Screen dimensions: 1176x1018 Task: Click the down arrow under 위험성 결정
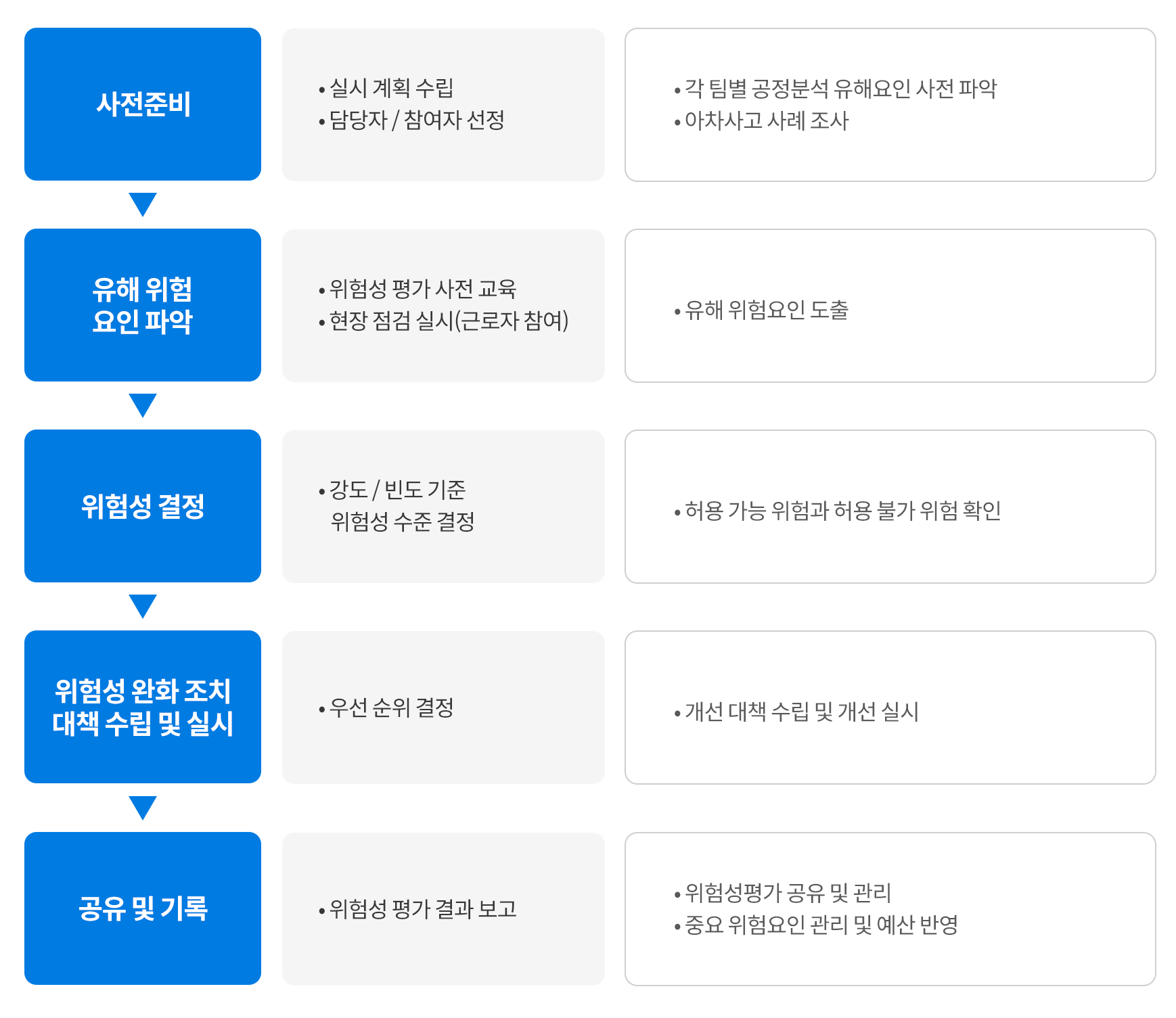point(143,606)
